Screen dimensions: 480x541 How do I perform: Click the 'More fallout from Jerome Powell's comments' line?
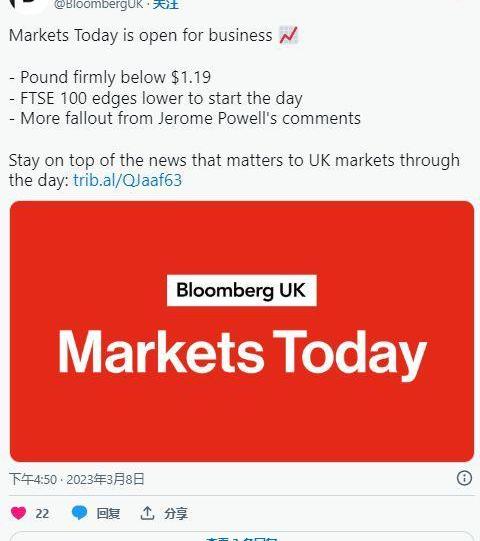[x=185, y=118]
